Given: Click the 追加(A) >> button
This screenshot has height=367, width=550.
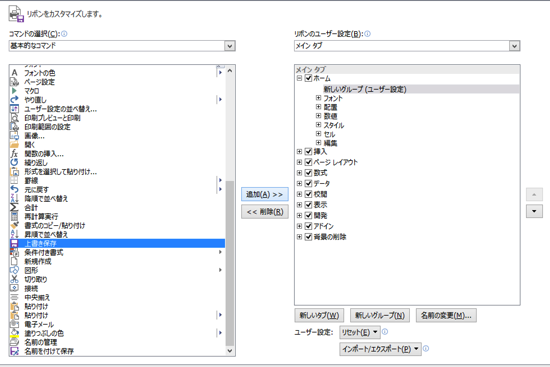Looking at the screenshot, I should tap(265, 194).
